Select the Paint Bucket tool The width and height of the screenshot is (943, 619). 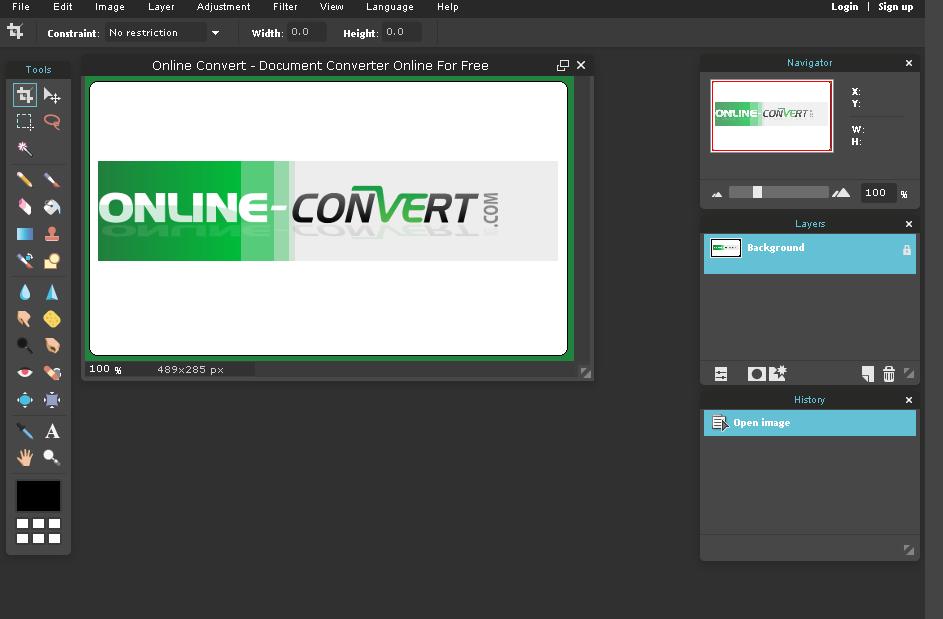pyautogui.click(x=52, y=207)
